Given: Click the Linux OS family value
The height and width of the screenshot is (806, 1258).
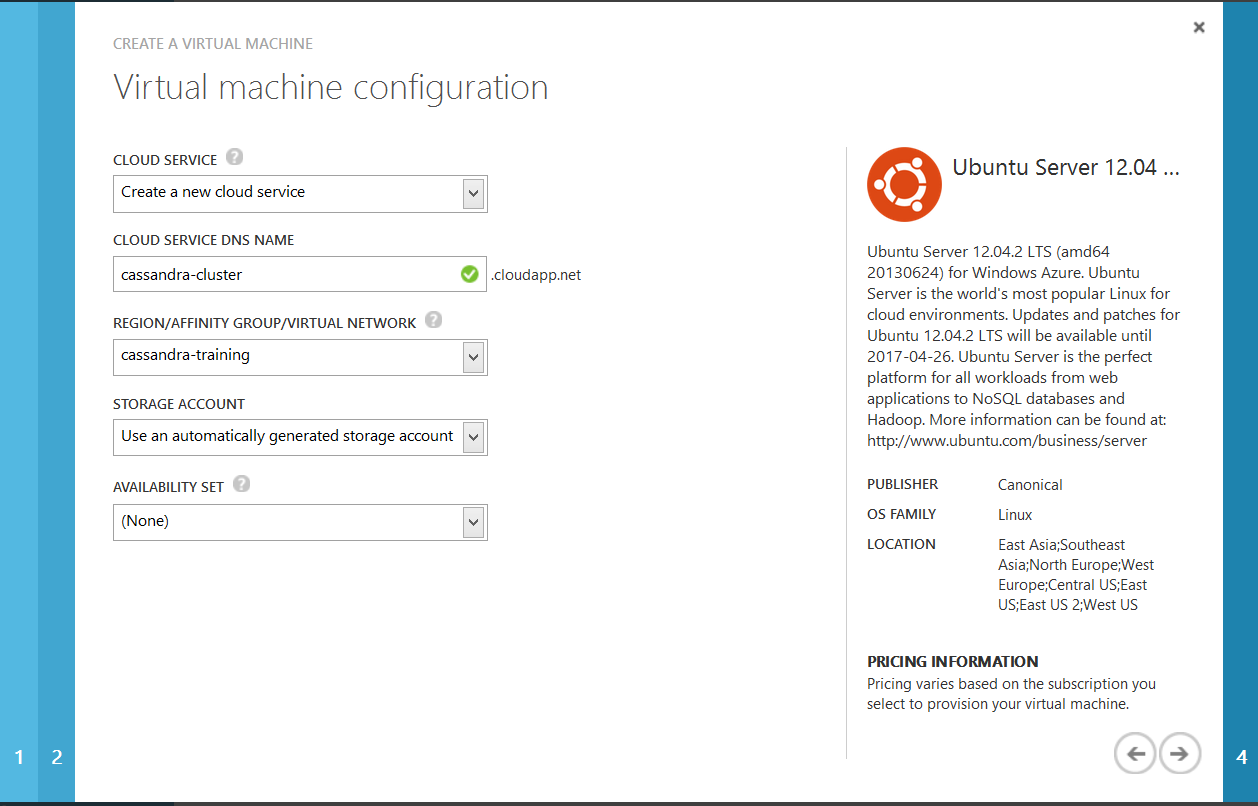Looking at the screenshot, I should click(x=1015, y=515).
